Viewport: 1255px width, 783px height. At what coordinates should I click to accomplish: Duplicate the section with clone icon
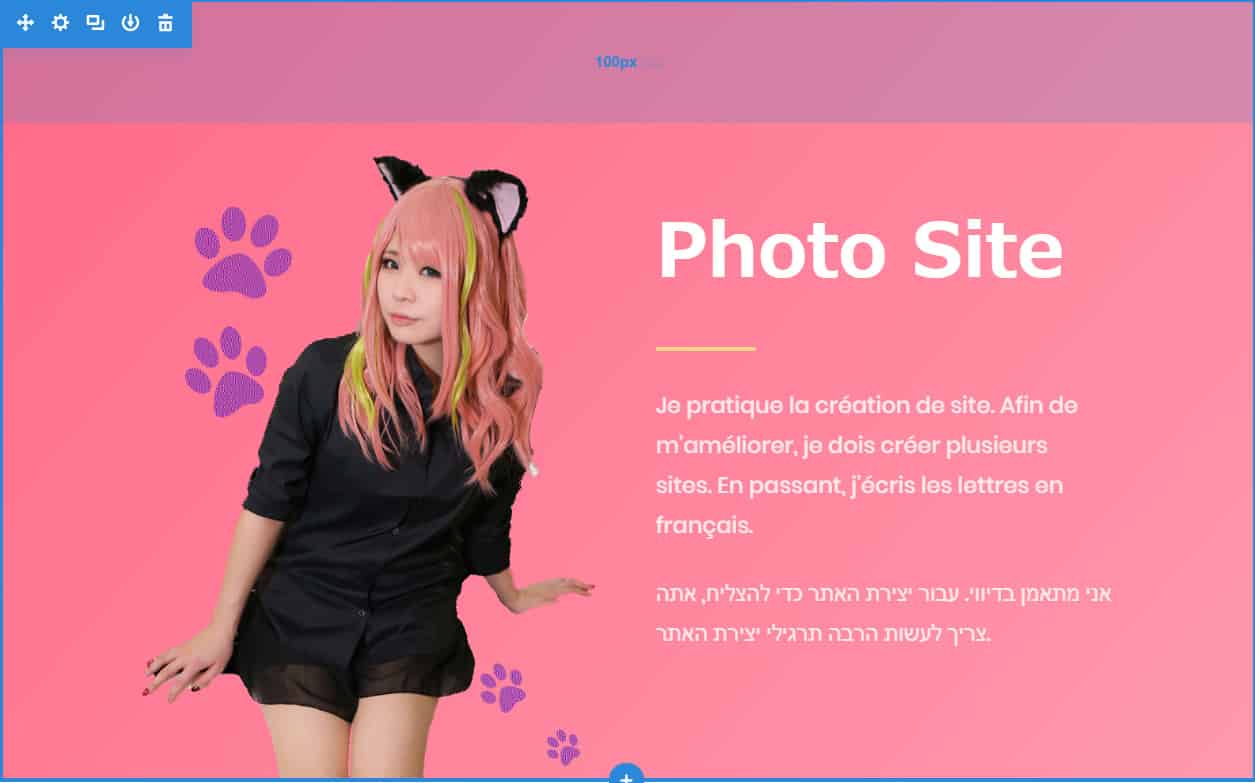95,23
